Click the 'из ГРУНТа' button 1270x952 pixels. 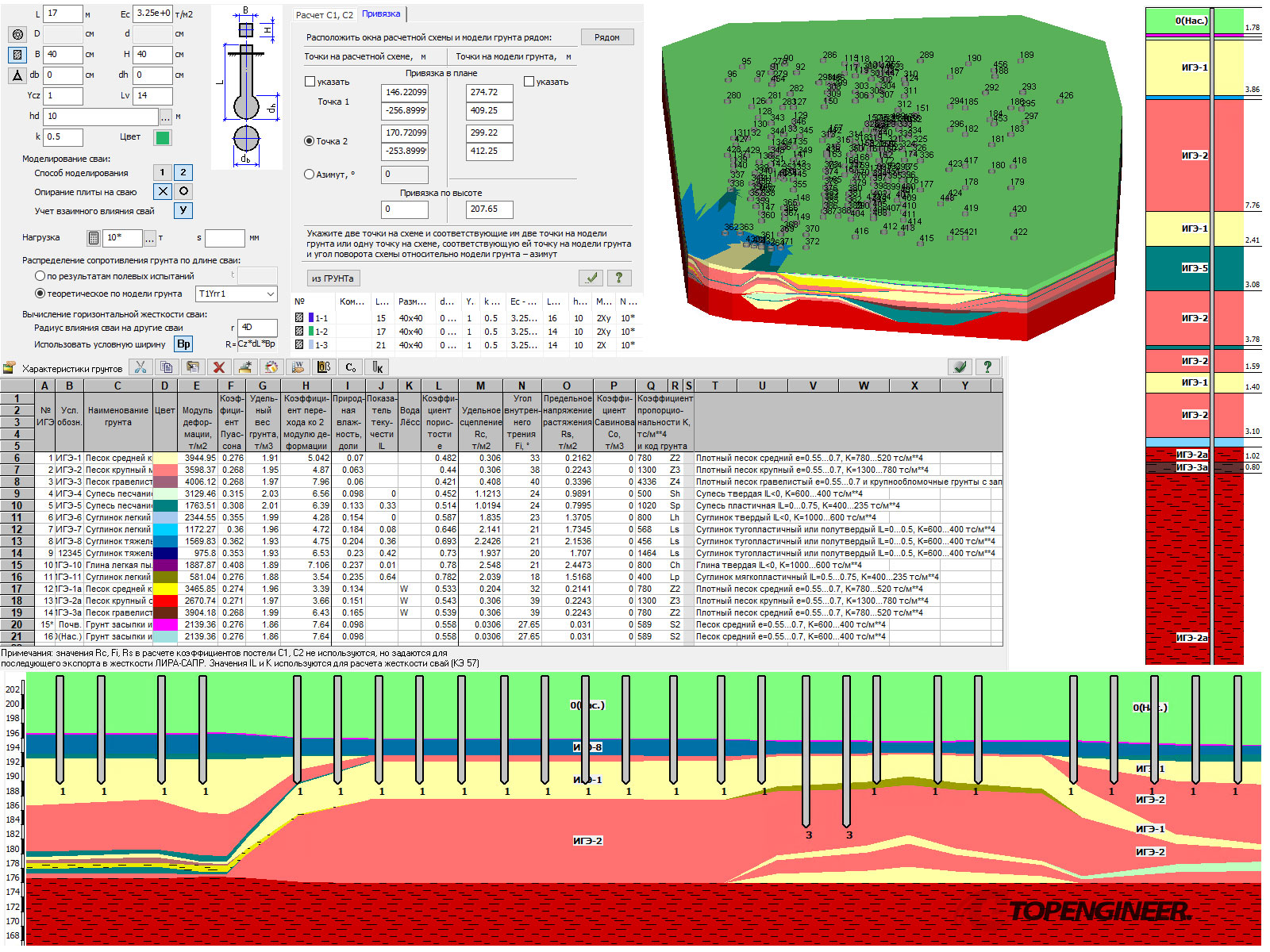coord(333,278)
